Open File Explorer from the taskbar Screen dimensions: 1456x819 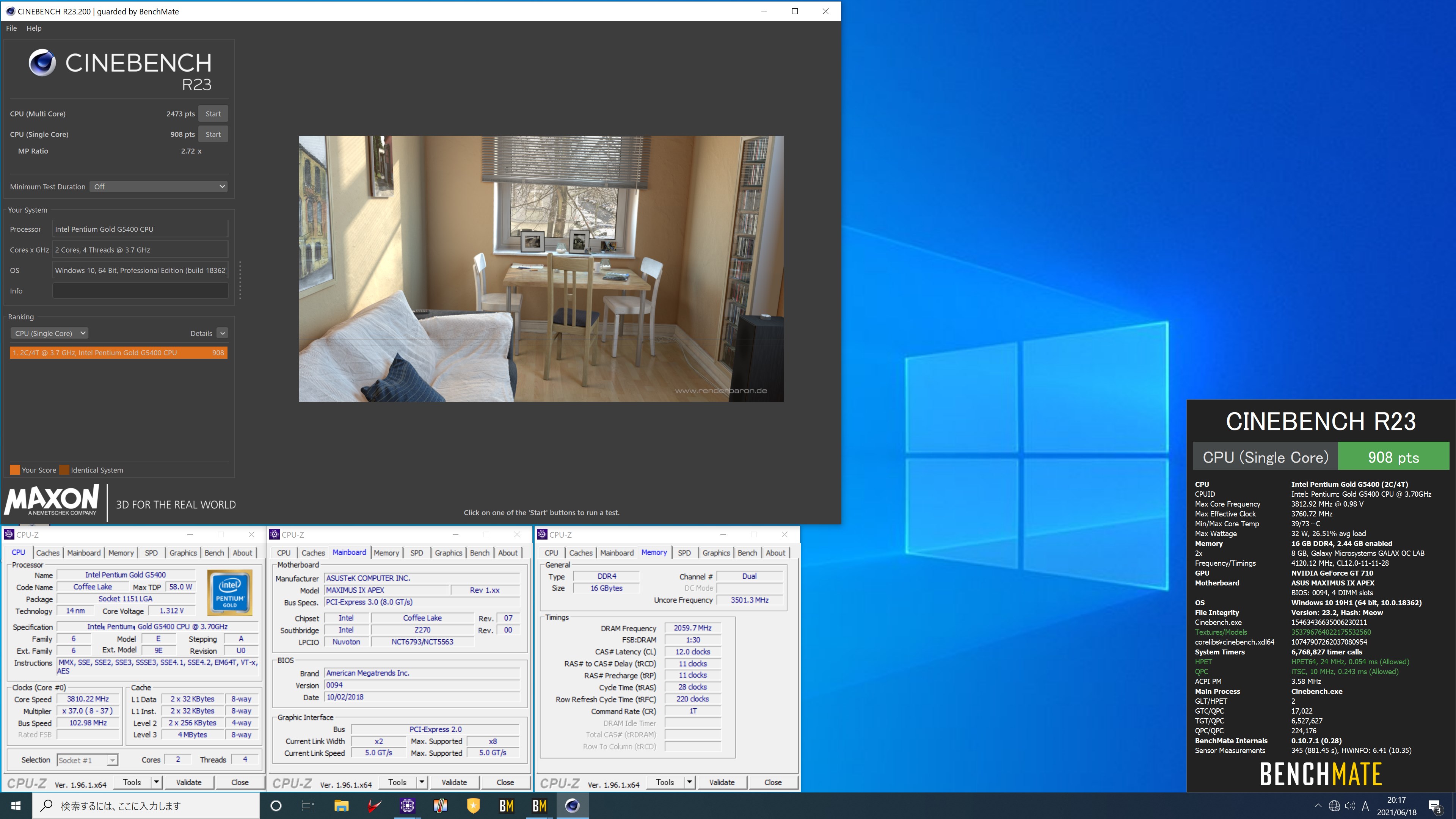coord(341,805)
